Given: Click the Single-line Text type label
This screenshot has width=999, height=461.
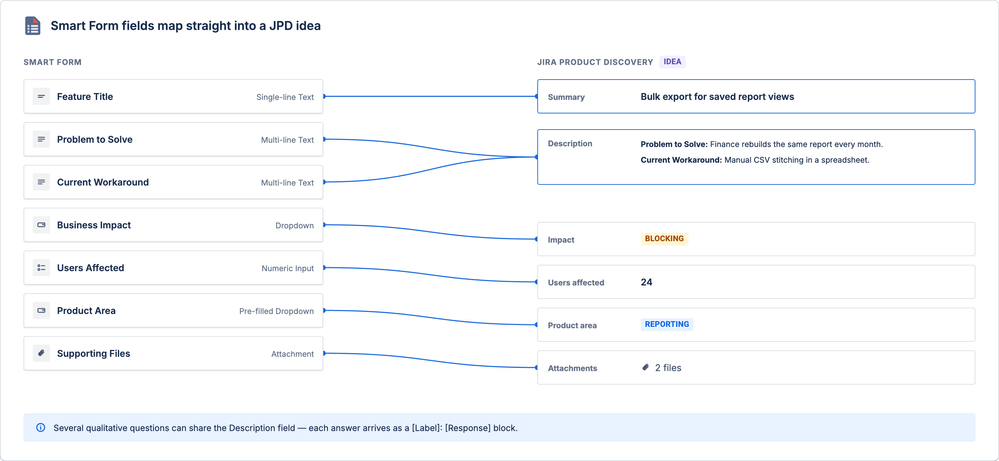Looking at the screenshot, I should coord(285,97).
